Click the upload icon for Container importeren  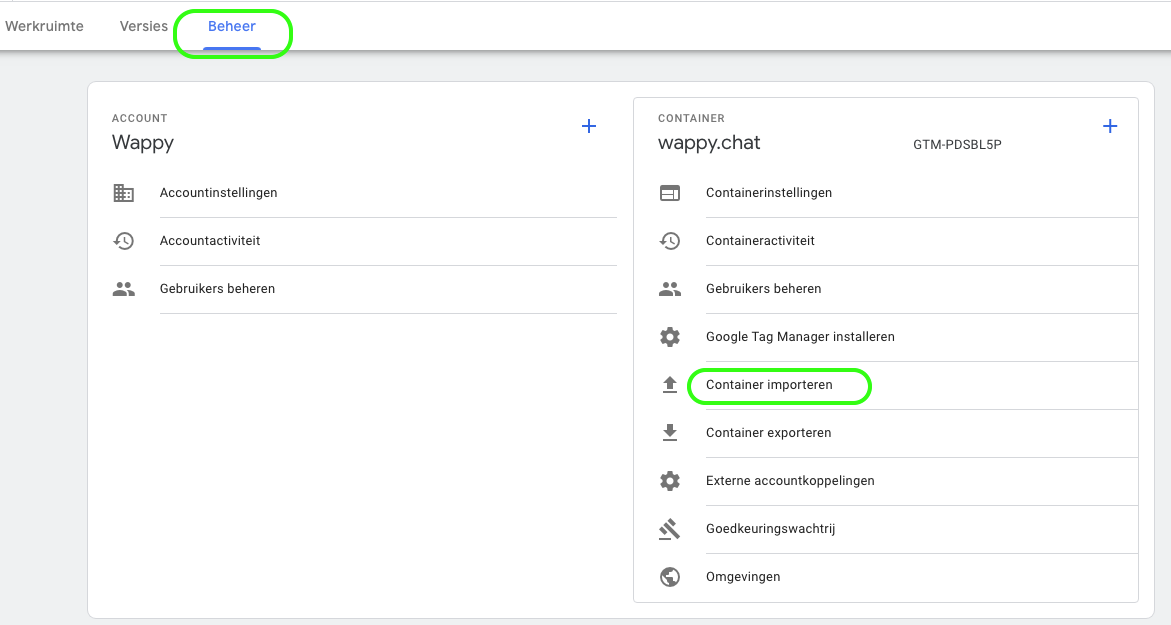pos(670,385)
